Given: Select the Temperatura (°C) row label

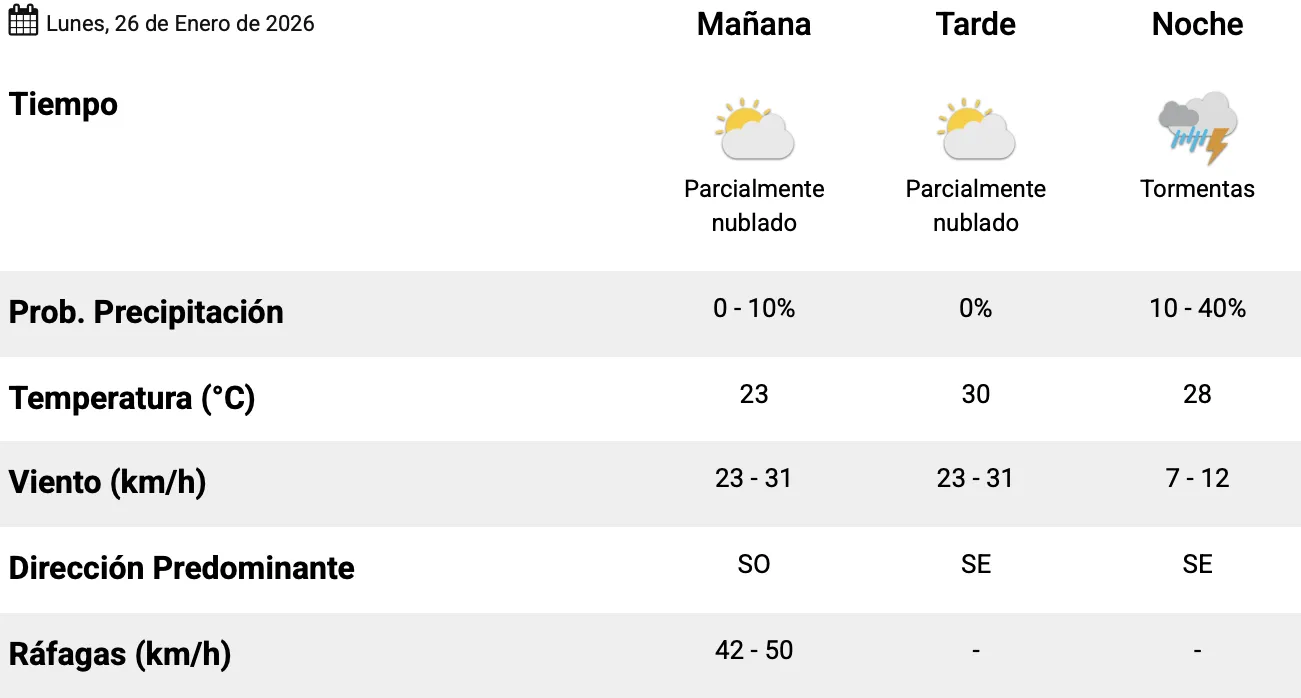Looking at the screenshot, I should [x=132, y=398].
